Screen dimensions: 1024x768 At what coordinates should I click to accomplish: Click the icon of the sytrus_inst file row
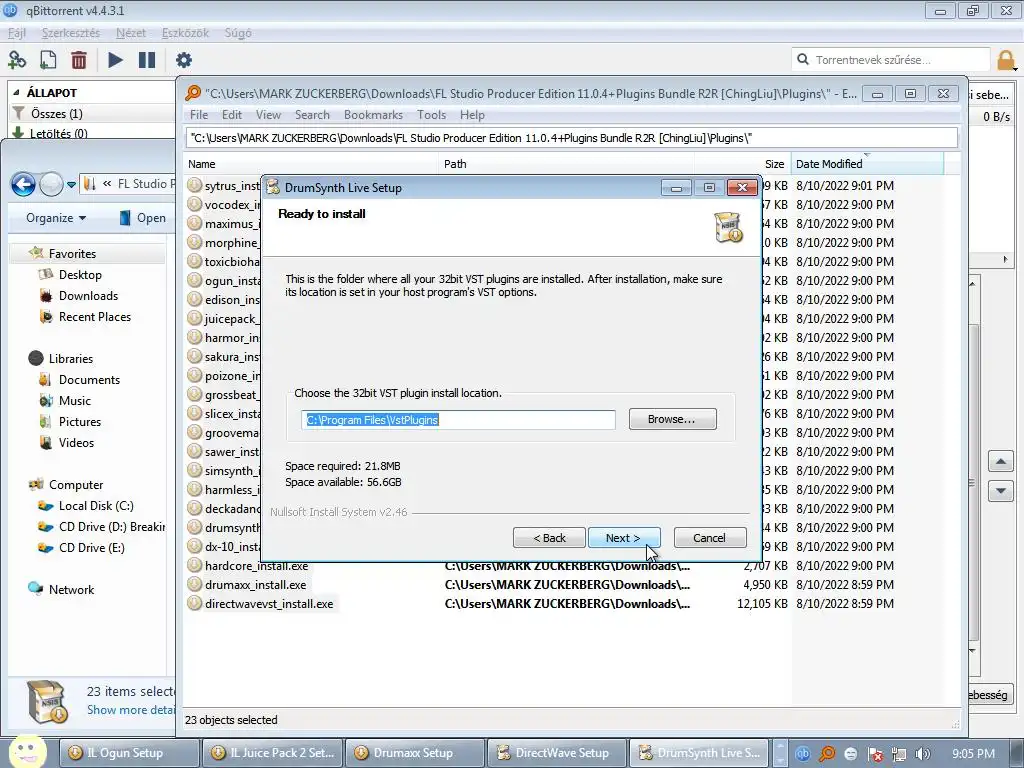194,185
